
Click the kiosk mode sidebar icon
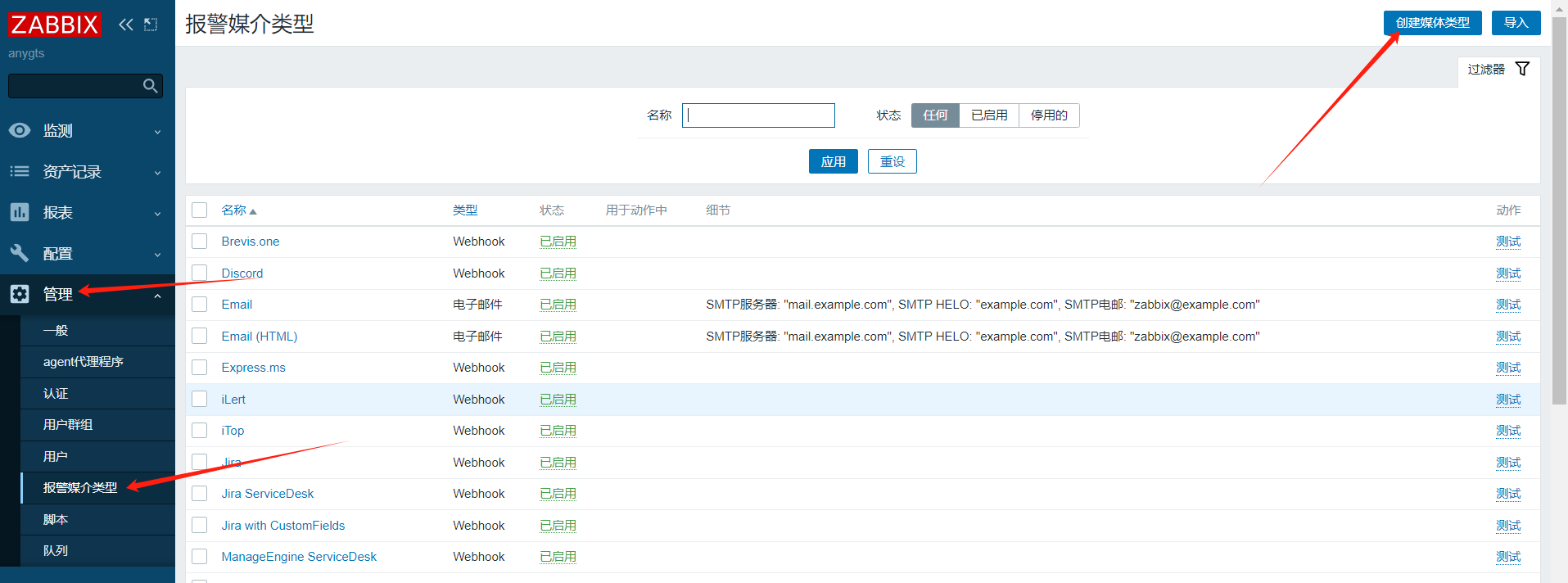(x=151, y=25)
